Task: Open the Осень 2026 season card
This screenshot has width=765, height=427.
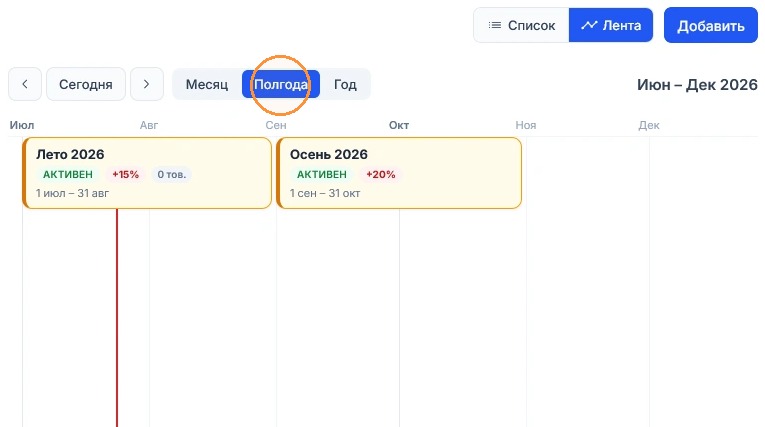Action: click(x=399, y=173)
